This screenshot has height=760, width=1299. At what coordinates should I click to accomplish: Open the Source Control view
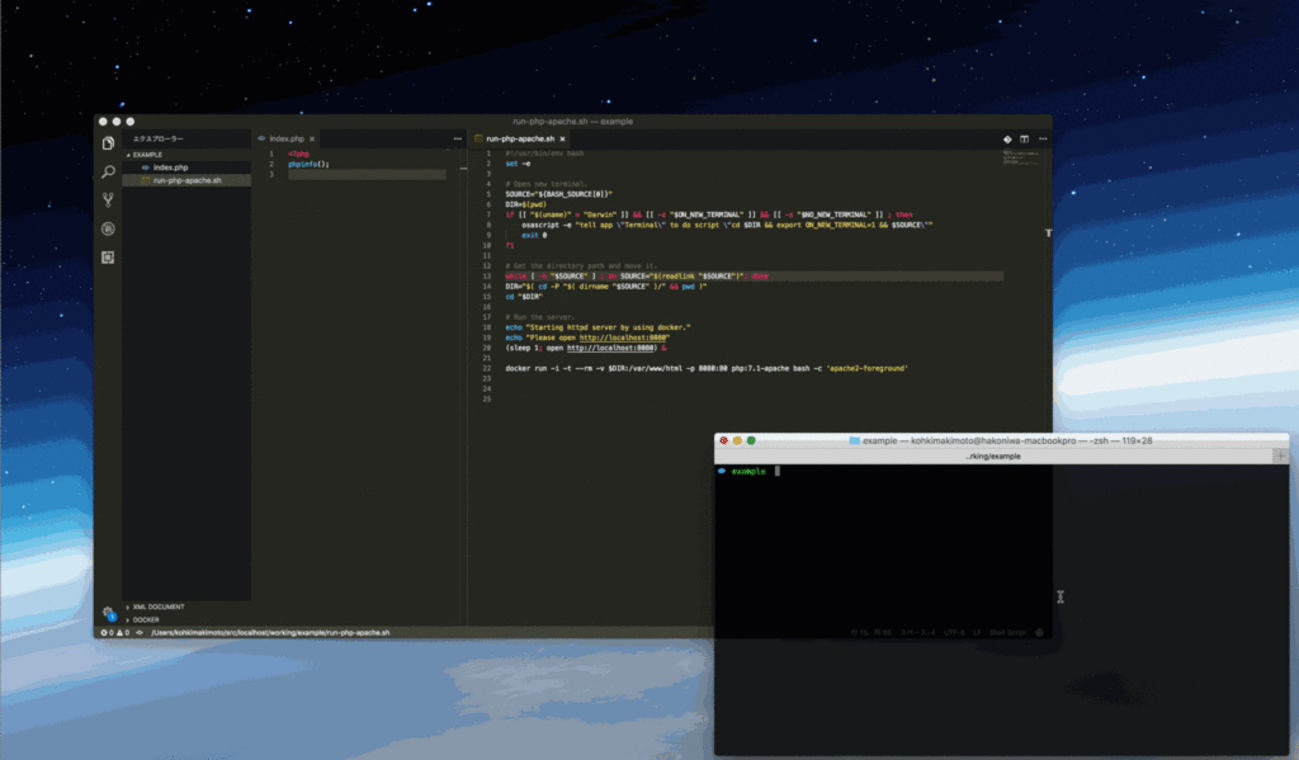coord(108,200)
